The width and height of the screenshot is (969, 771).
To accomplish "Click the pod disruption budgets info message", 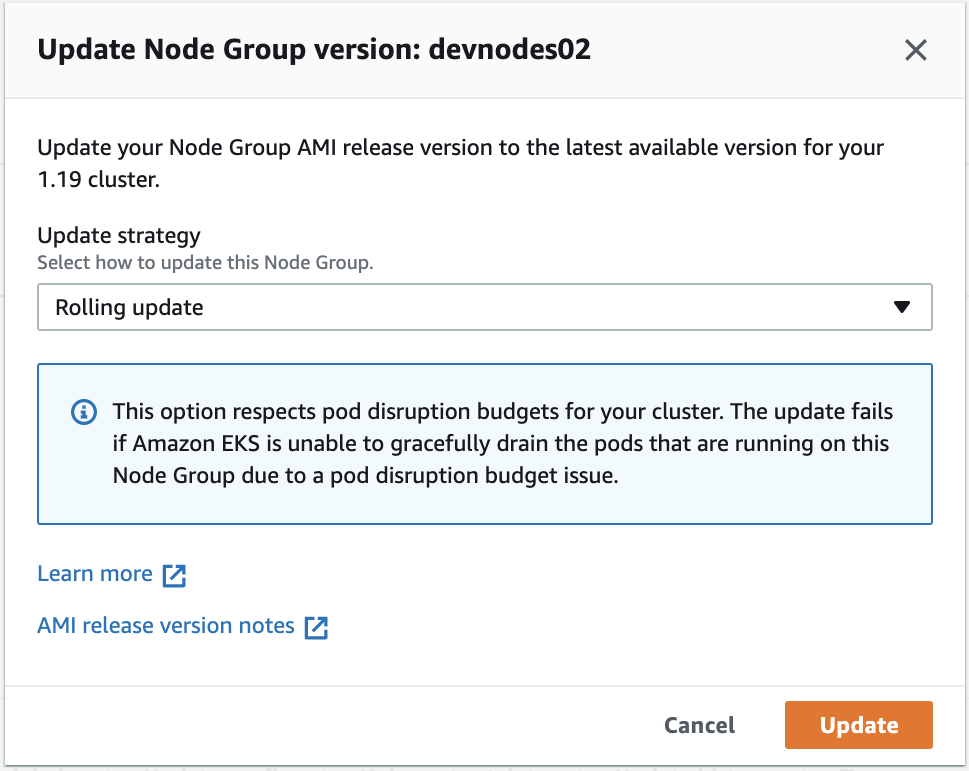I will (x=502, y=444).
